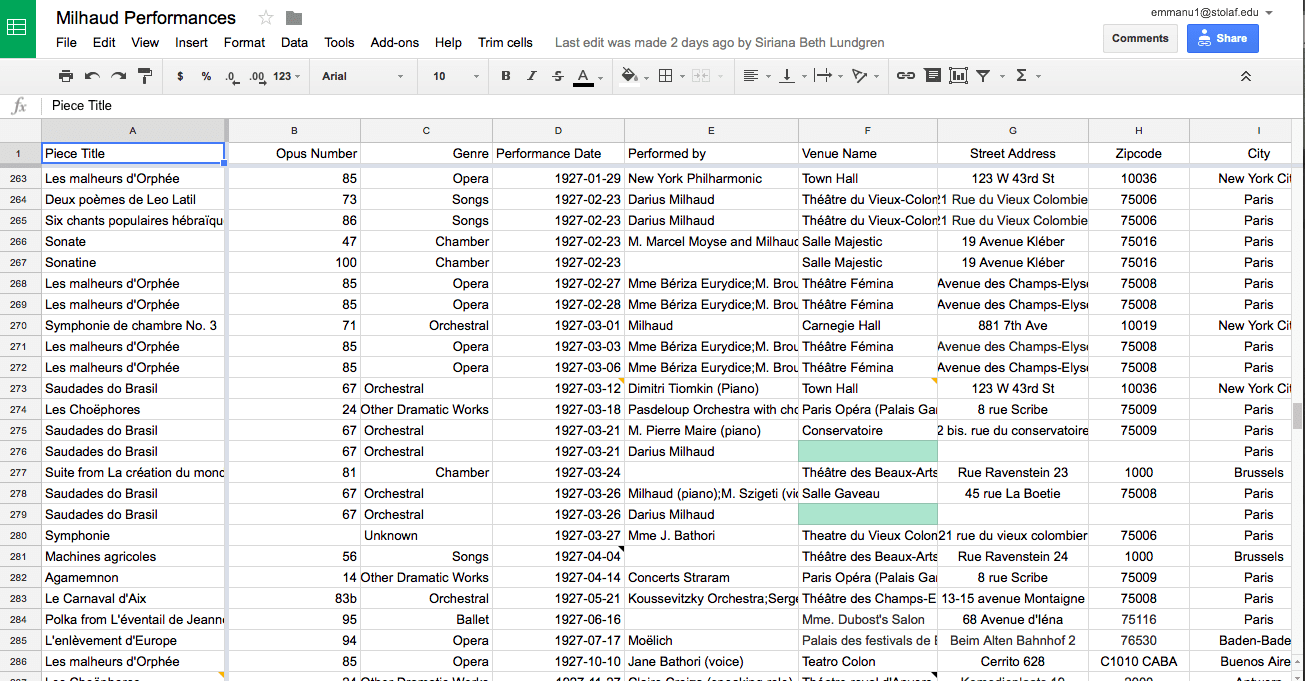1305x681 pixels.
Task: Select the Performance Date header cell
Action: click(558, 154)
